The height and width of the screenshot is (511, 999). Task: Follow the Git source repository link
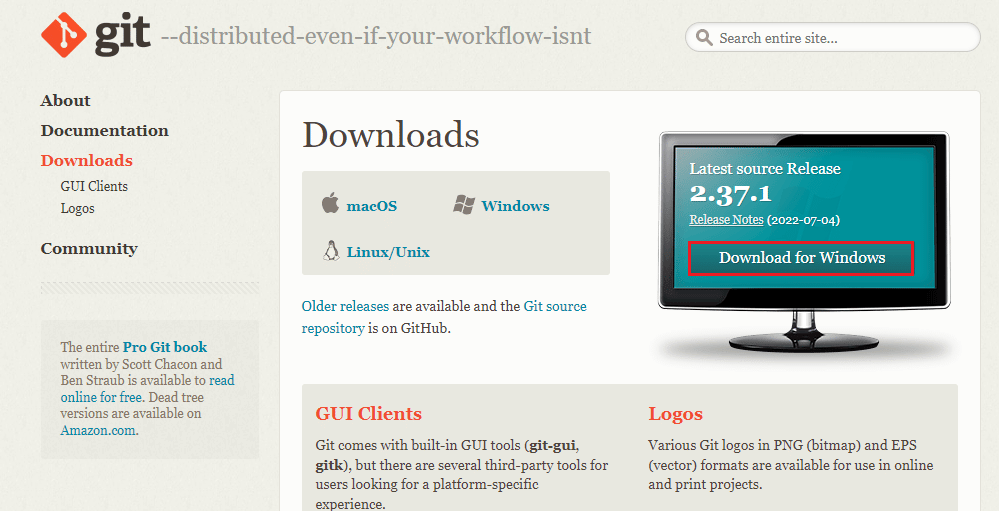click(x=444, y=317)
